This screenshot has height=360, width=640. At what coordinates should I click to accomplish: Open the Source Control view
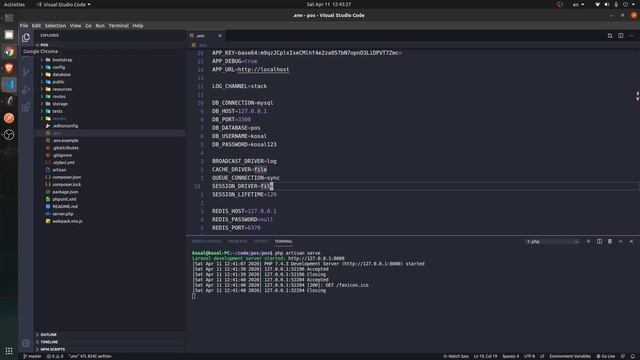(x=26, y=72)
